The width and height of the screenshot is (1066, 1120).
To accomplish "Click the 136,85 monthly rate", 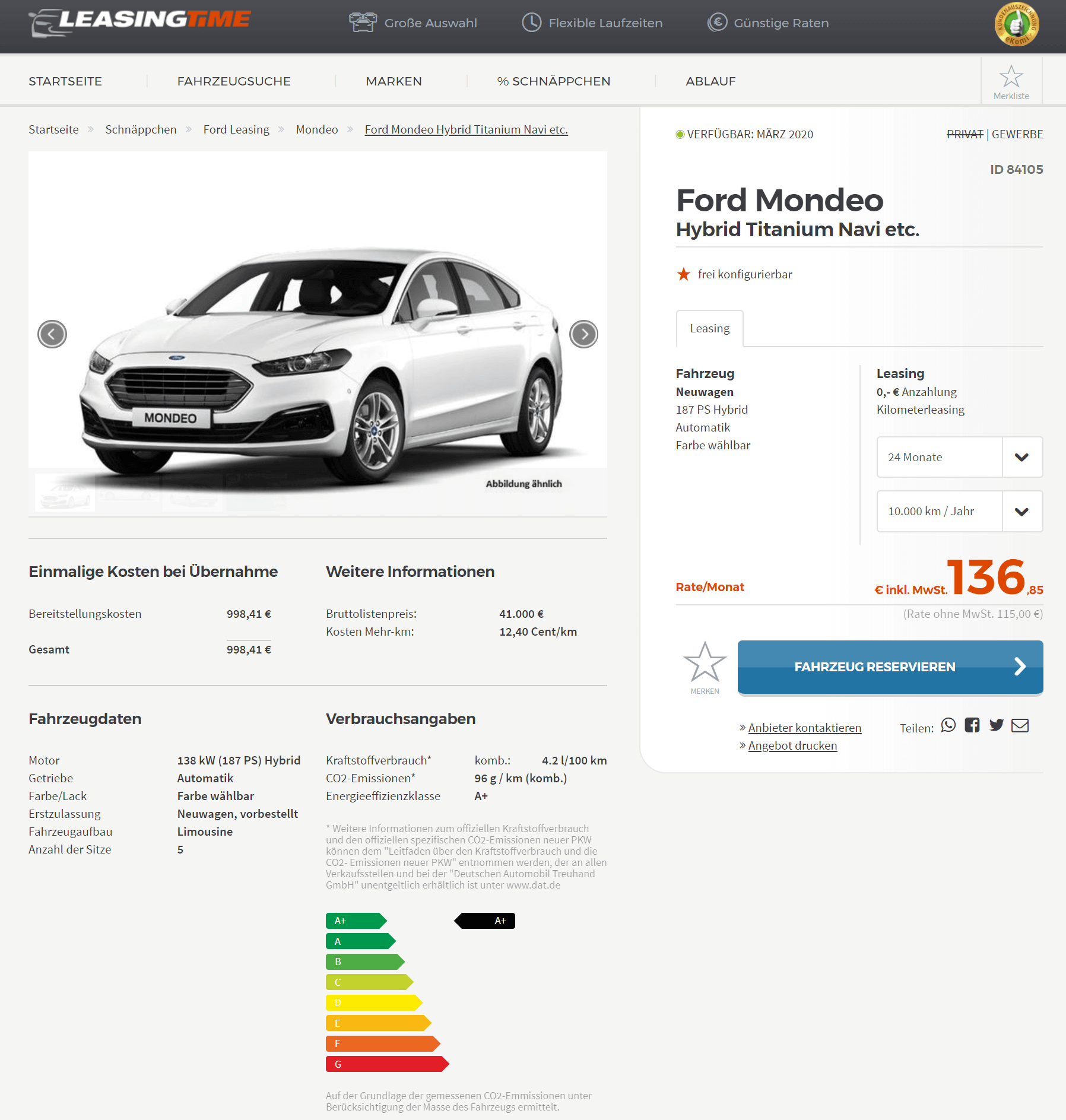I will click(x=995, y=577).
